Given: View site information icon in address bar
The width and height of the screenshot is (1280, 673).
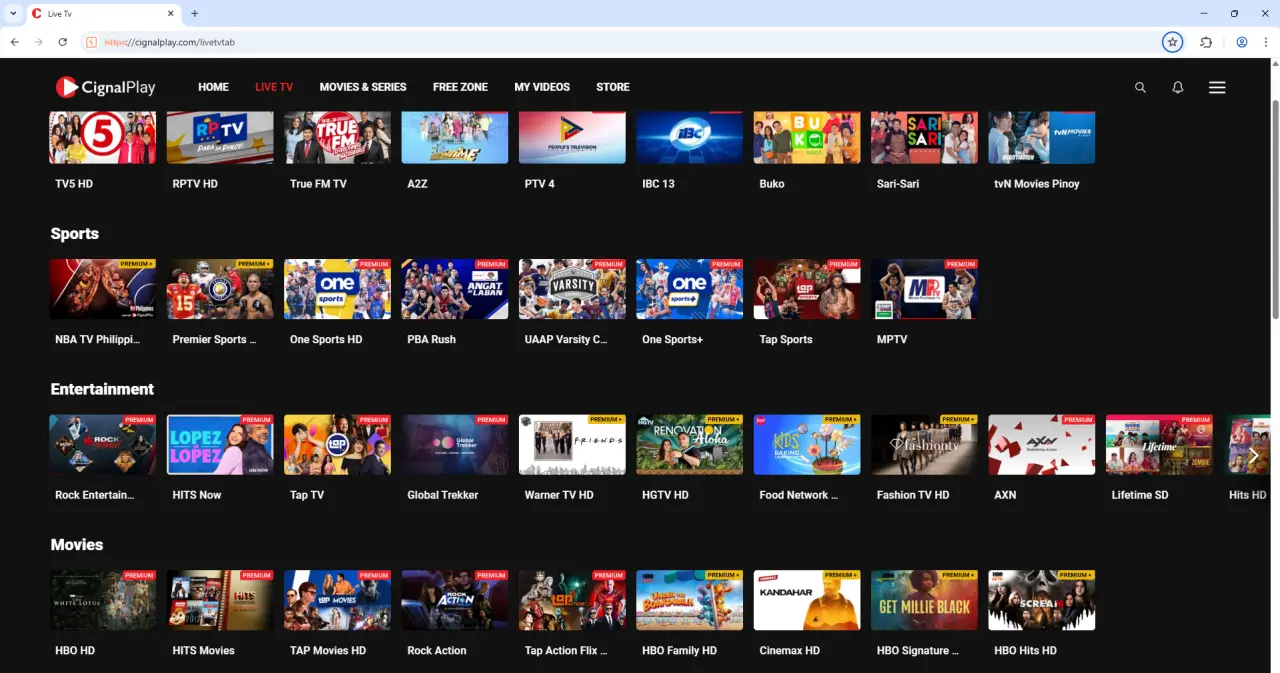Looking at the screenshot, I should (x=91, y=42).
